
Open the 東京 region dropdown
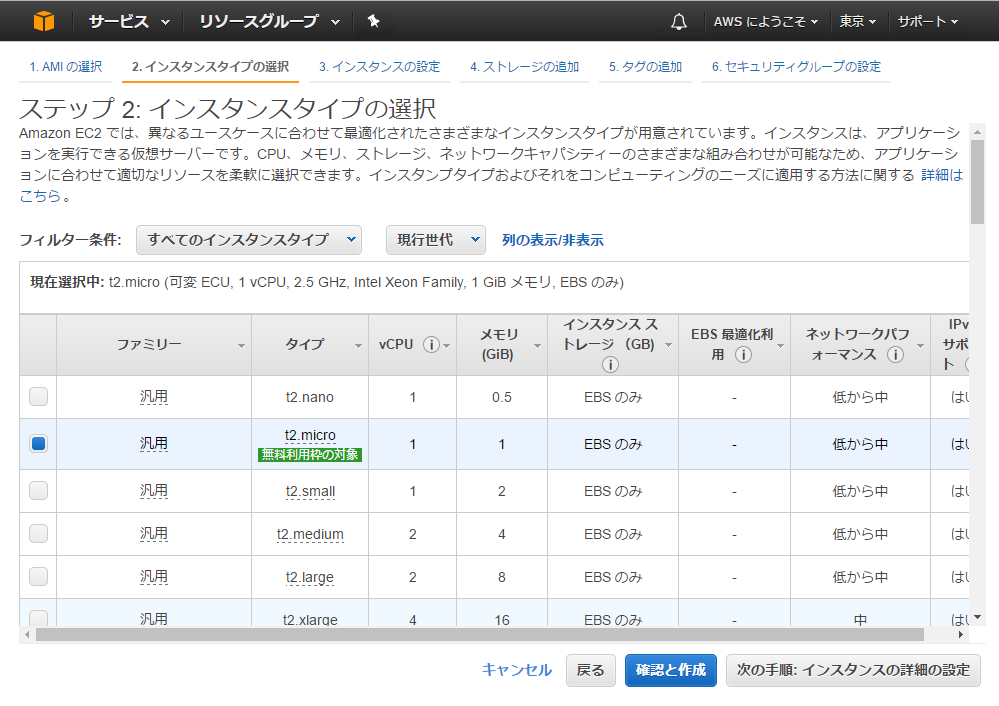pyautogui.click(x=858, y=22)
